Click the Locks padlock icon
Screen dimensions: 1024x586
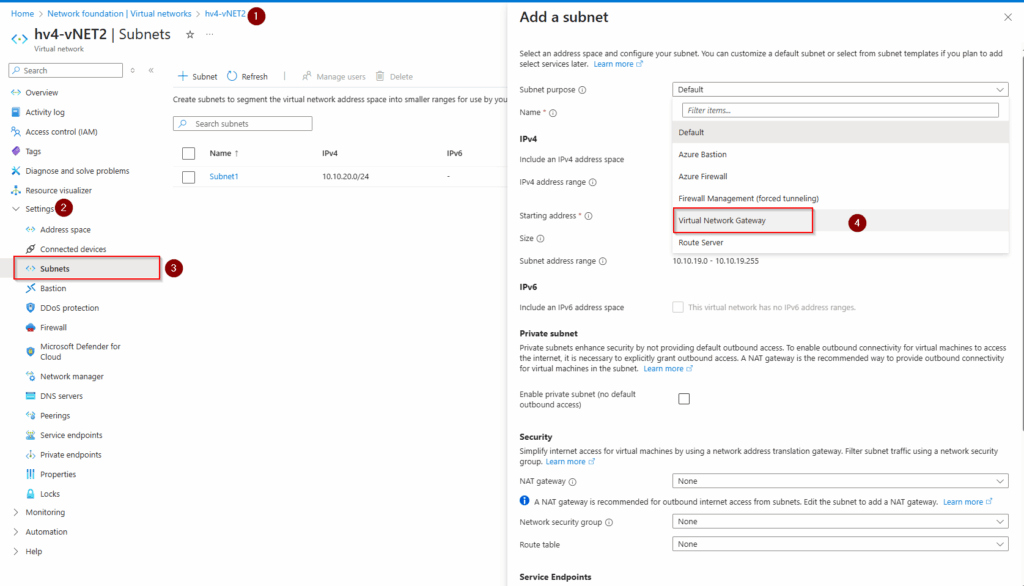30,495
